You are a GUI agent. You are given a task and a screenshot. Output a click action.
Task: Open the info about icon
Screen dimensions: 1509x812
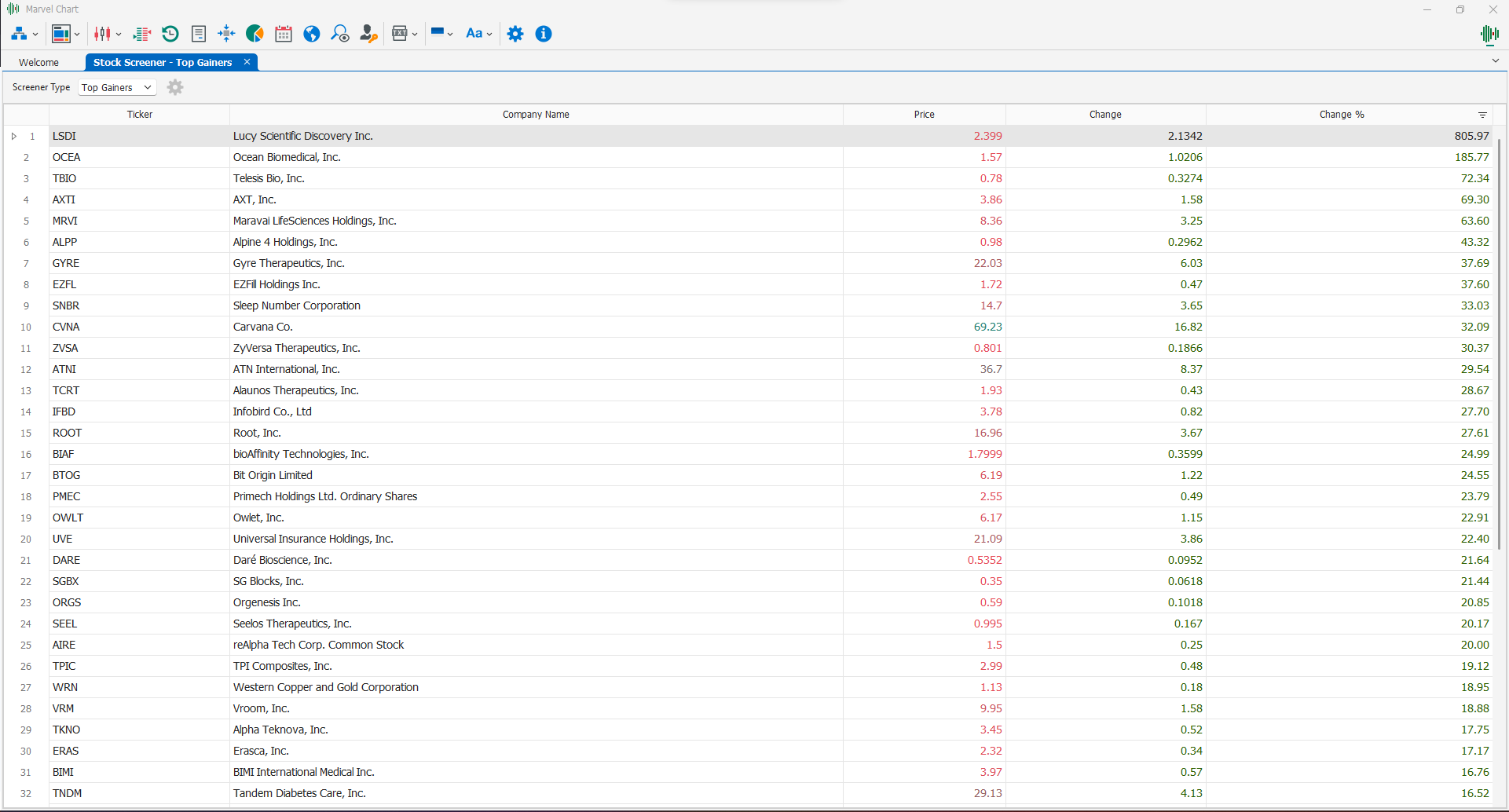tap(544, 34)
